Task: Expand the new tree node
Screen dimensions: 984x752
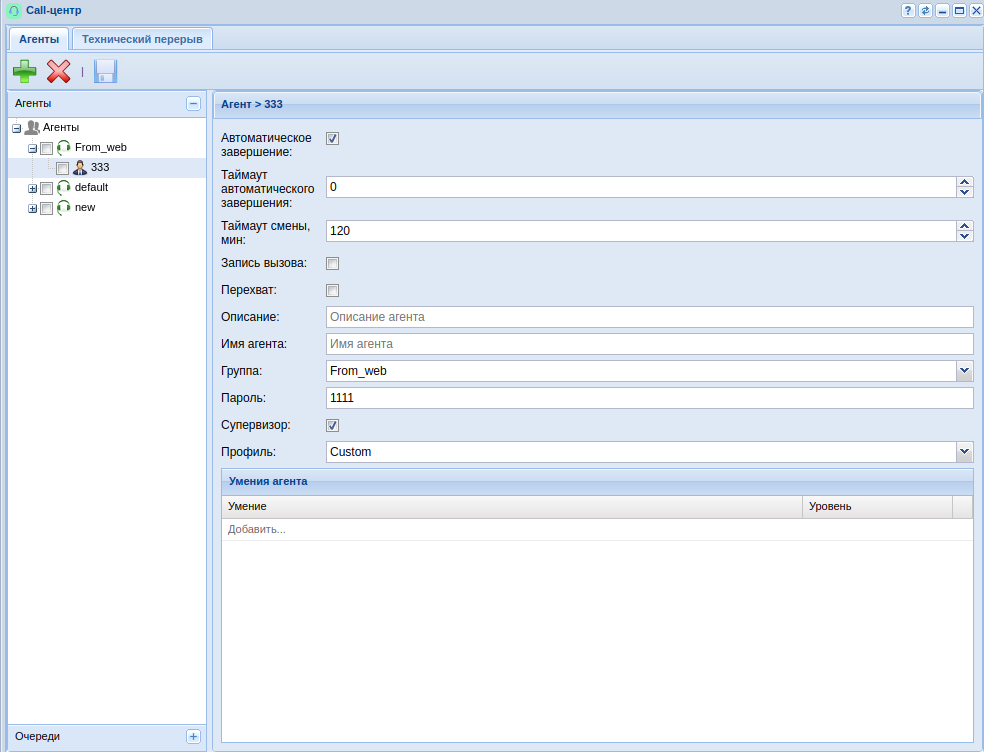Action: tap(33, 209)
